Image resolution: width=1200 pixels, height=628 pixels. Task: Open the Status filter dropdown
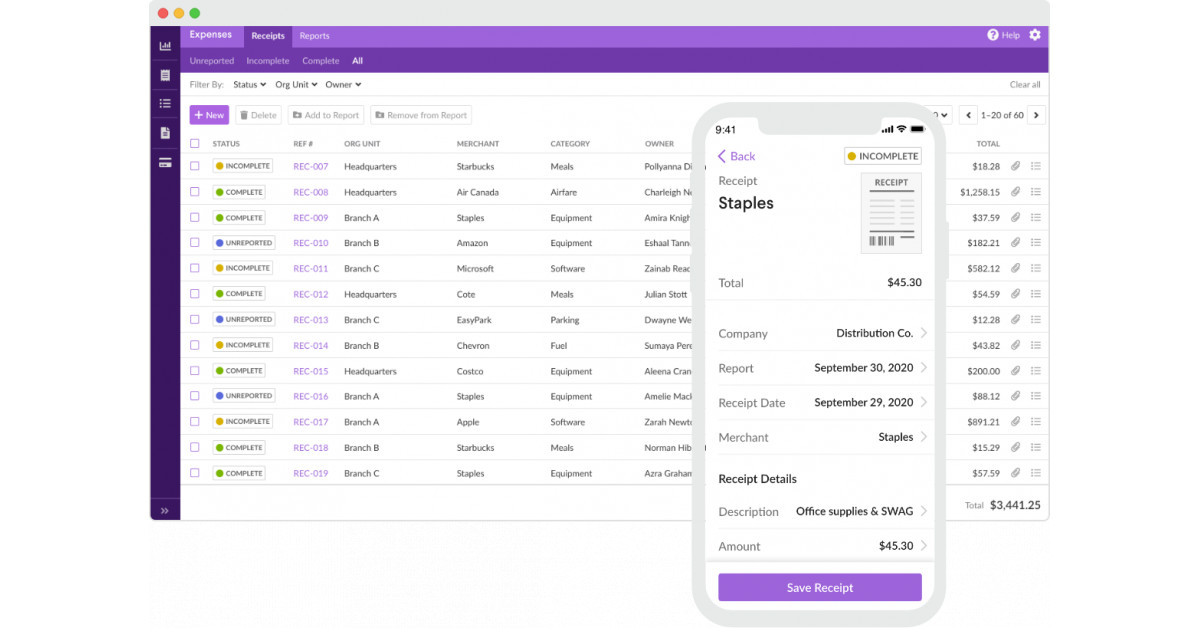coord(250,85)
